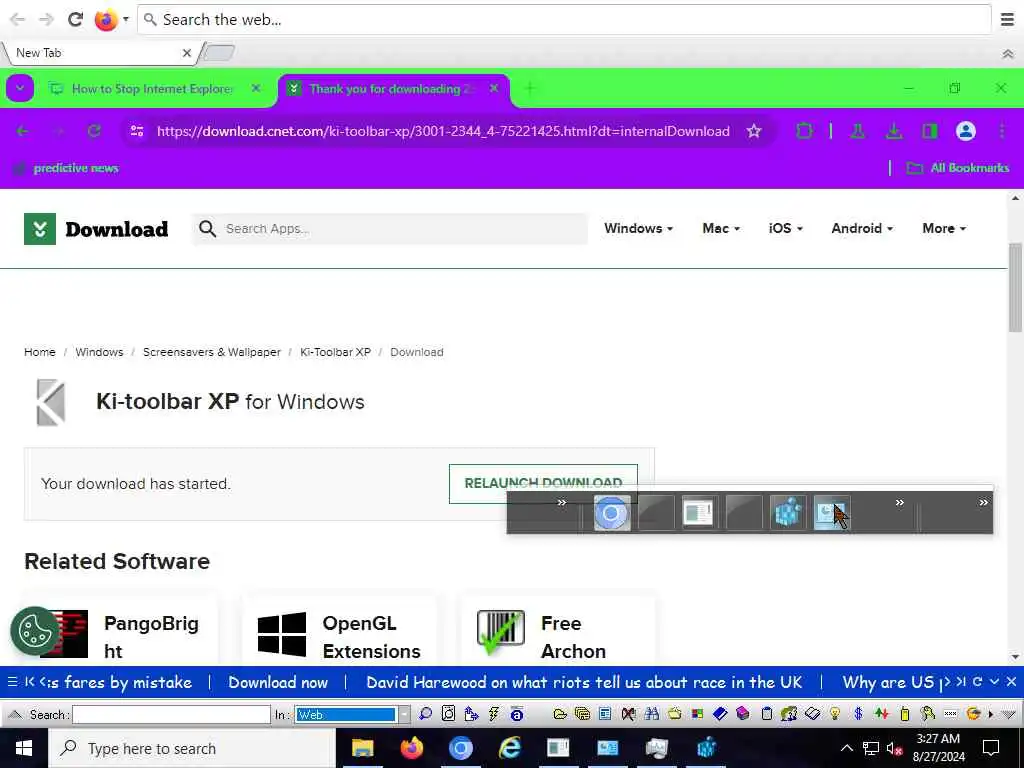1024x768 pixels.
Task: Open the OpenGL Extensions related software card
Action: (x=339, y=632)
